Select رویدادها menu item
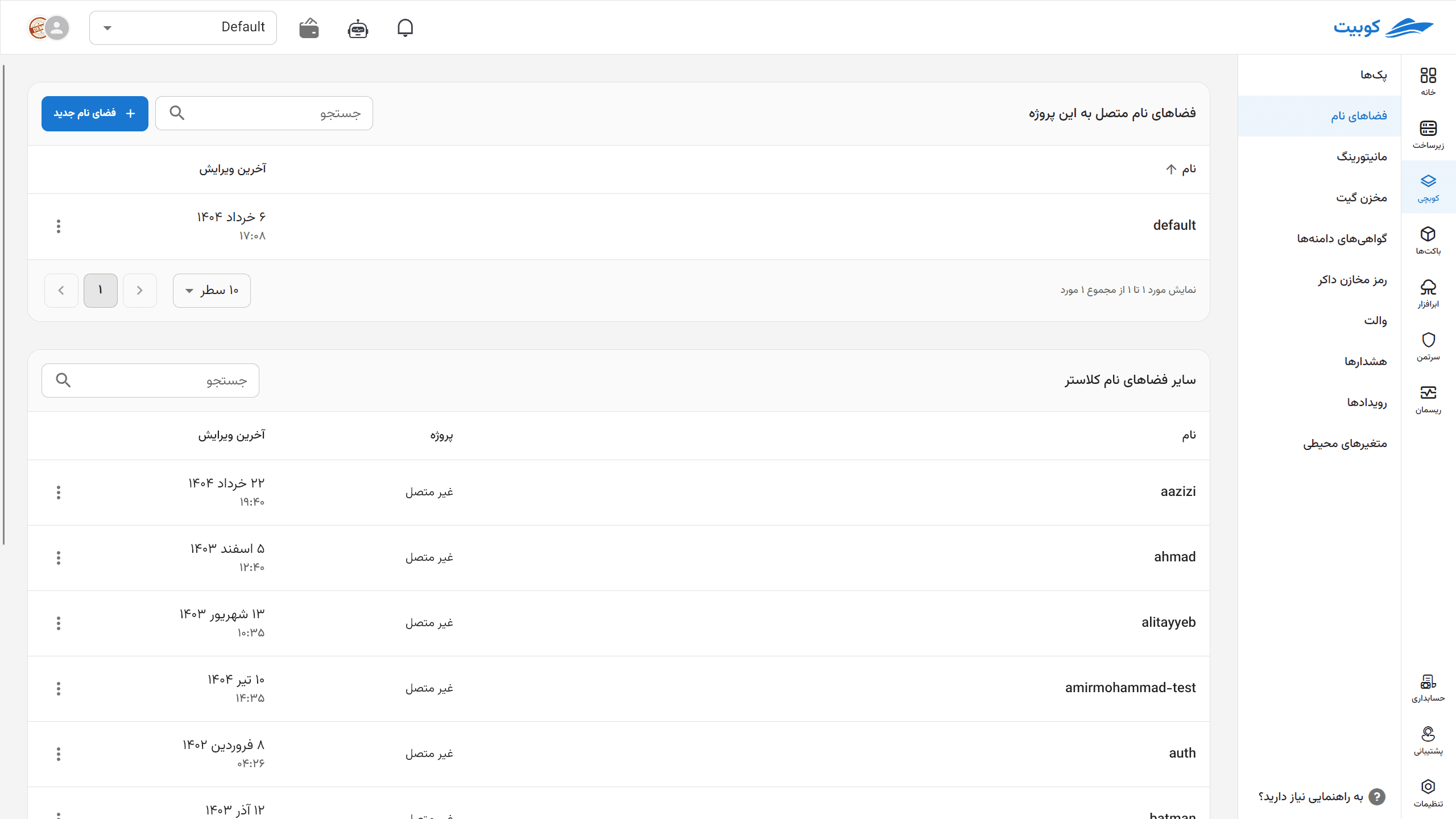This screenshot has height=819, width=1456. [1319, 403]
